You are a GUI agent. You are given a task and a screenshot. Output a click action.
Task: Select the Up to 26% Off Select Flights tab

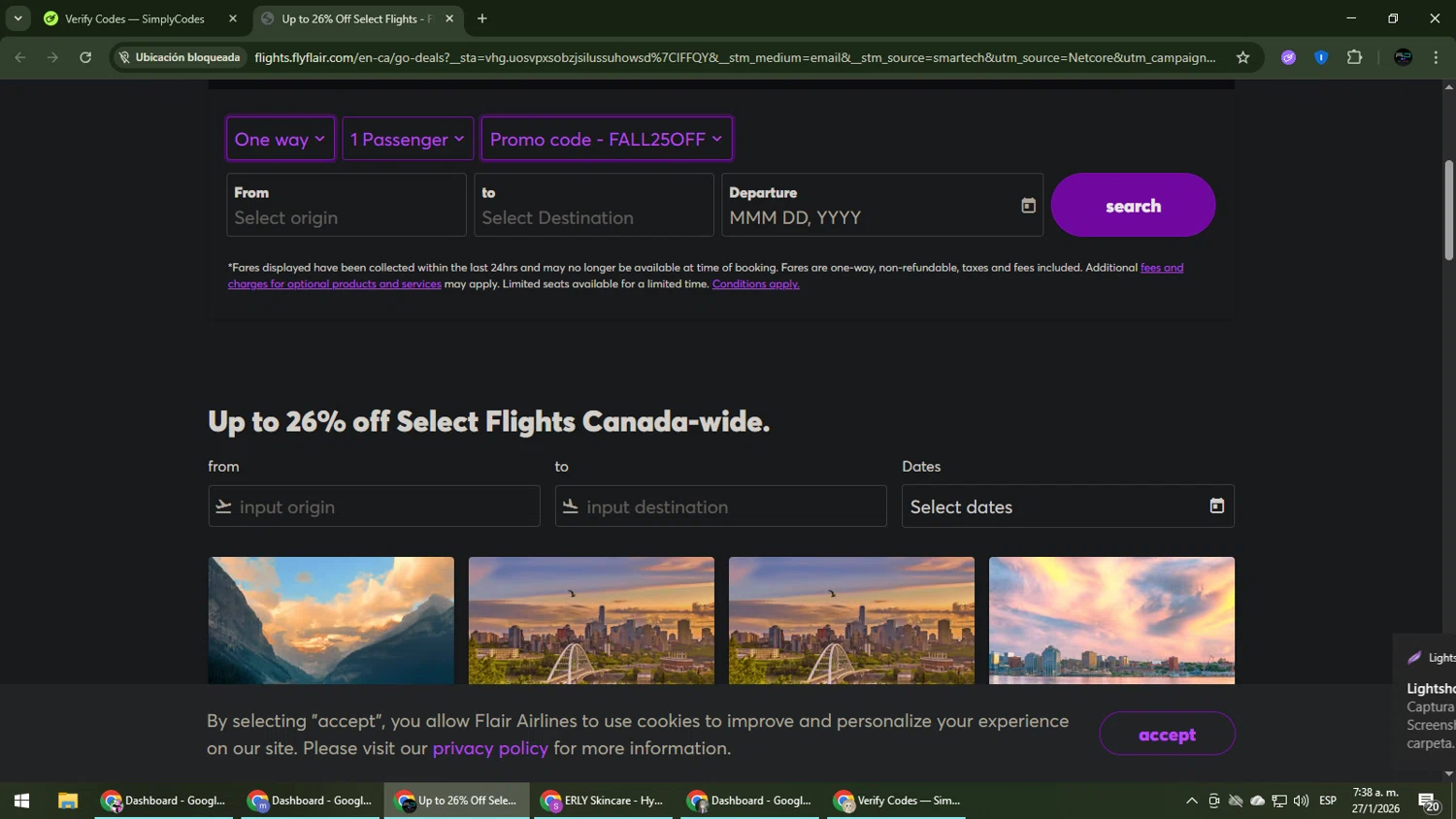(357, 18)
